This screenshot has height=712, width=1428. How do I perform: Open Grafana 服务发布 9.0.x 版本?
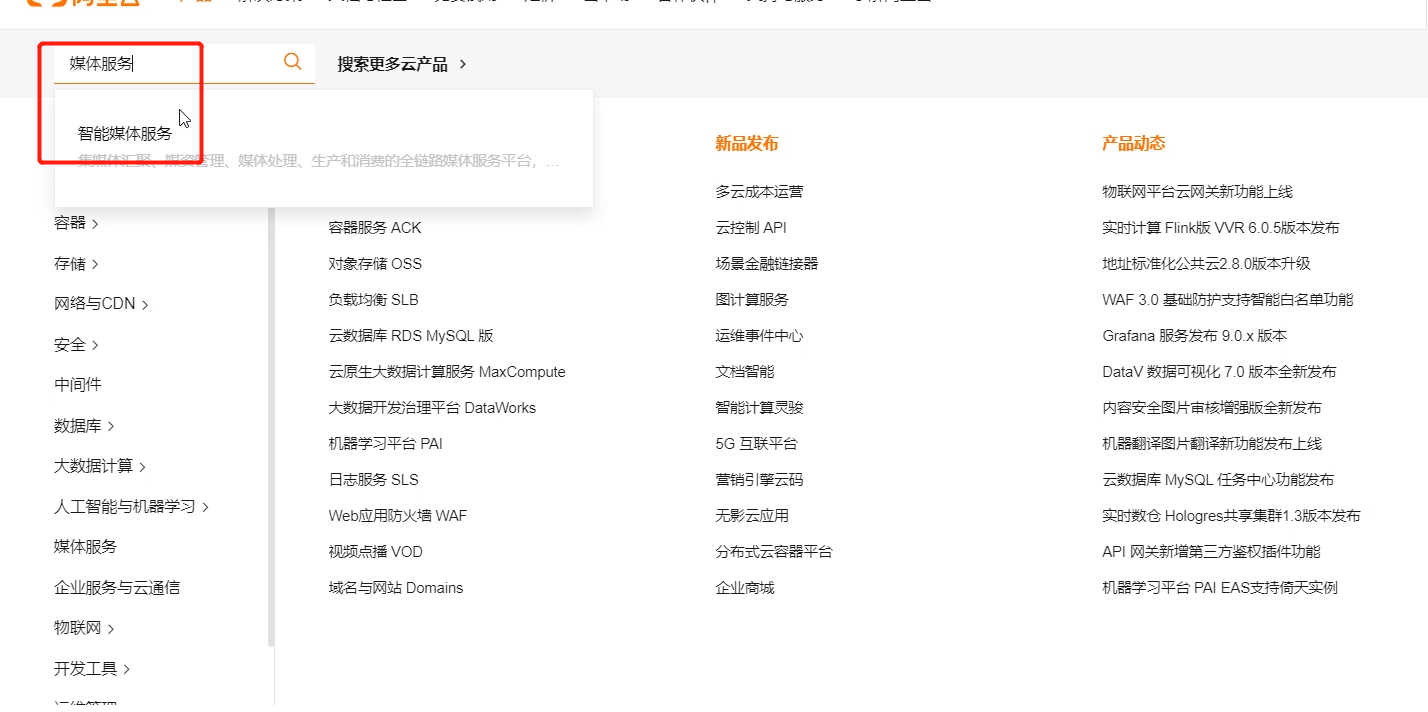click(1195, 336)
